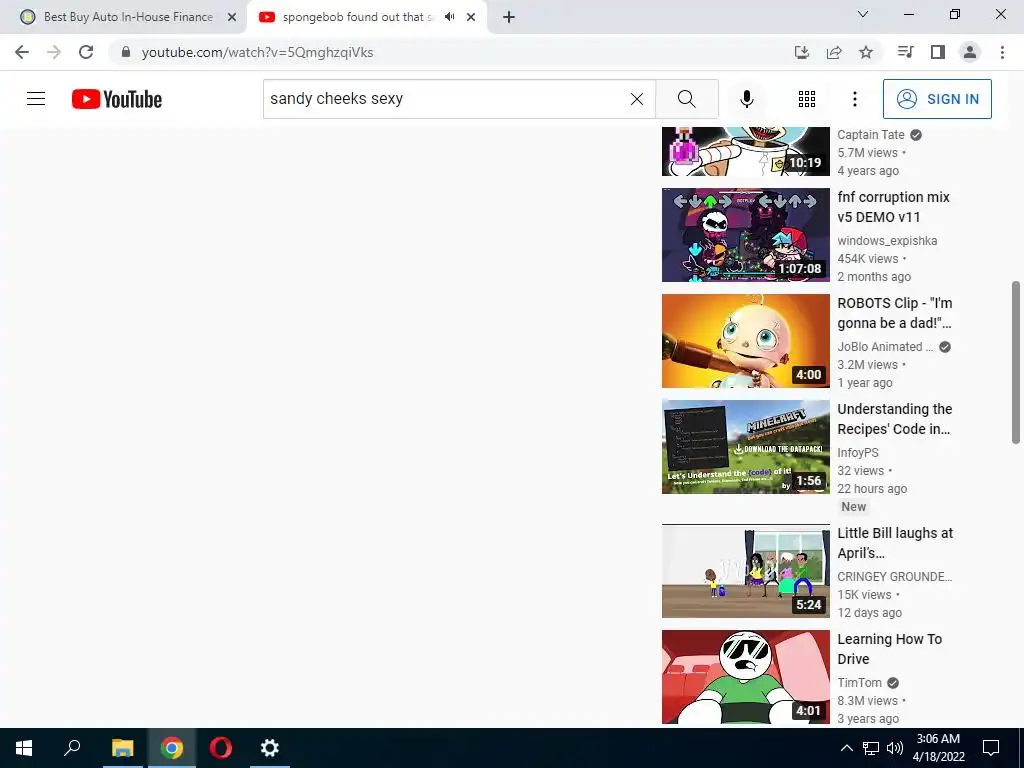1024x768 pixels.
Task: Reload the YouTube page
Action: [86, 52]
